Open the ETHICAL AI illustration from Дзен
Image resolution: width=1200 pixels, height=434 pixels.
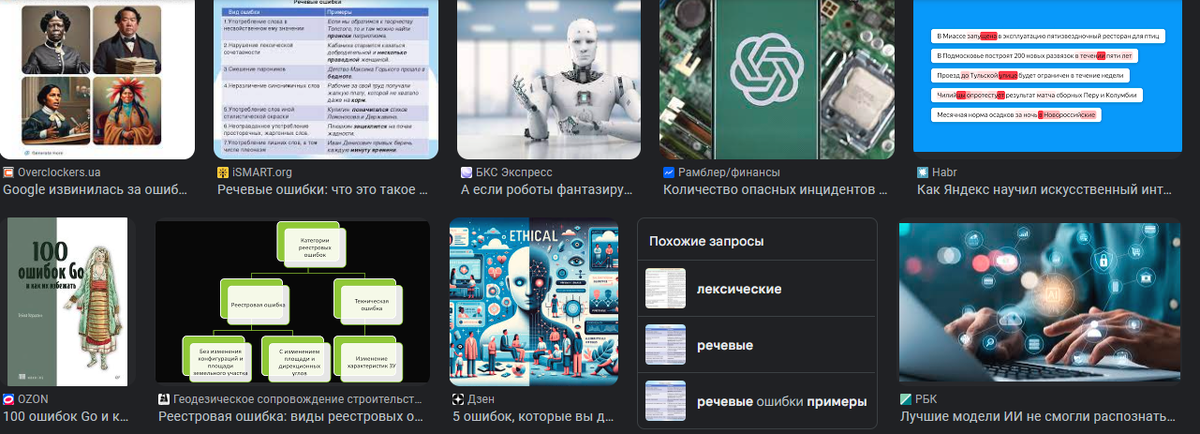[533, 301]
